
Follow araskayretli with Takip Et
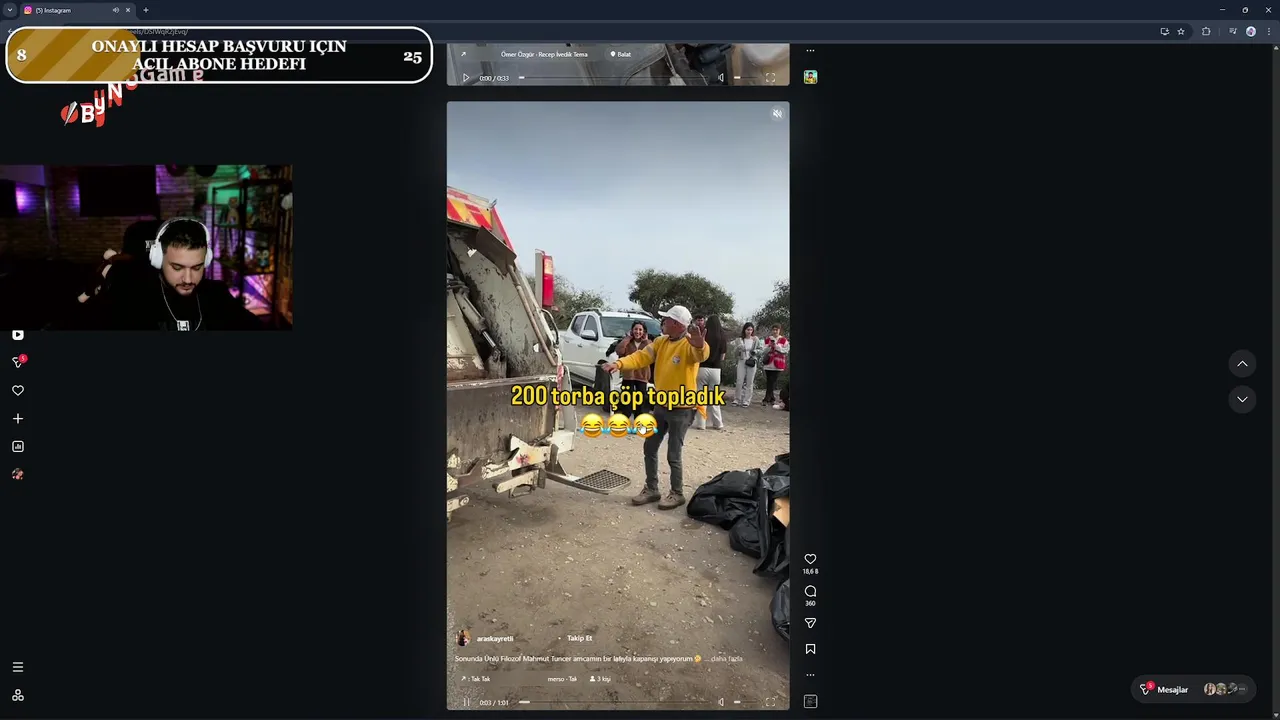(580, 638)
